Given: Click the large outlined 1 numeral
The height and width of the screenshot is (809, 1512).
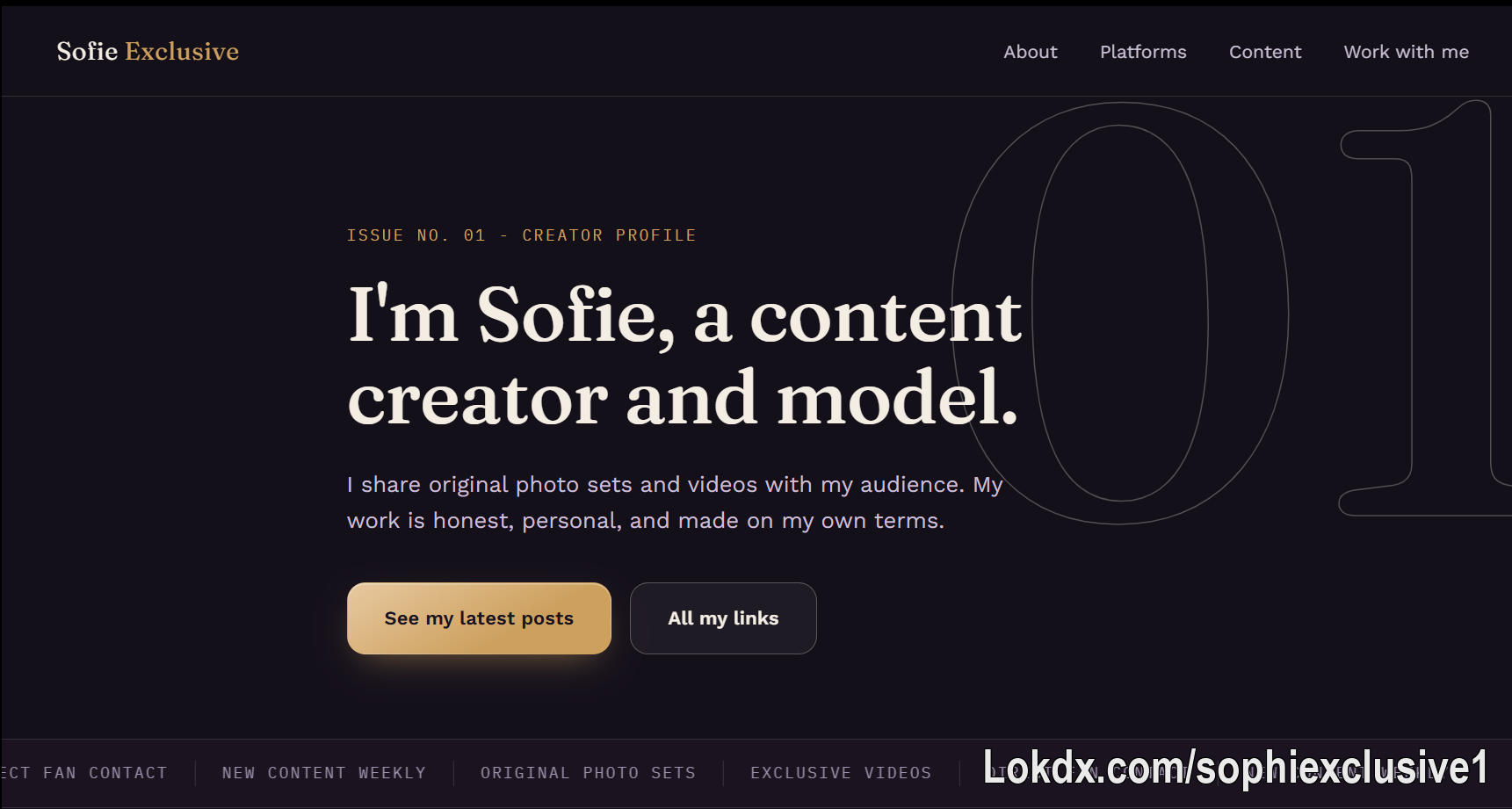Looking at the screenshot, I should [x=1425, y=307].
